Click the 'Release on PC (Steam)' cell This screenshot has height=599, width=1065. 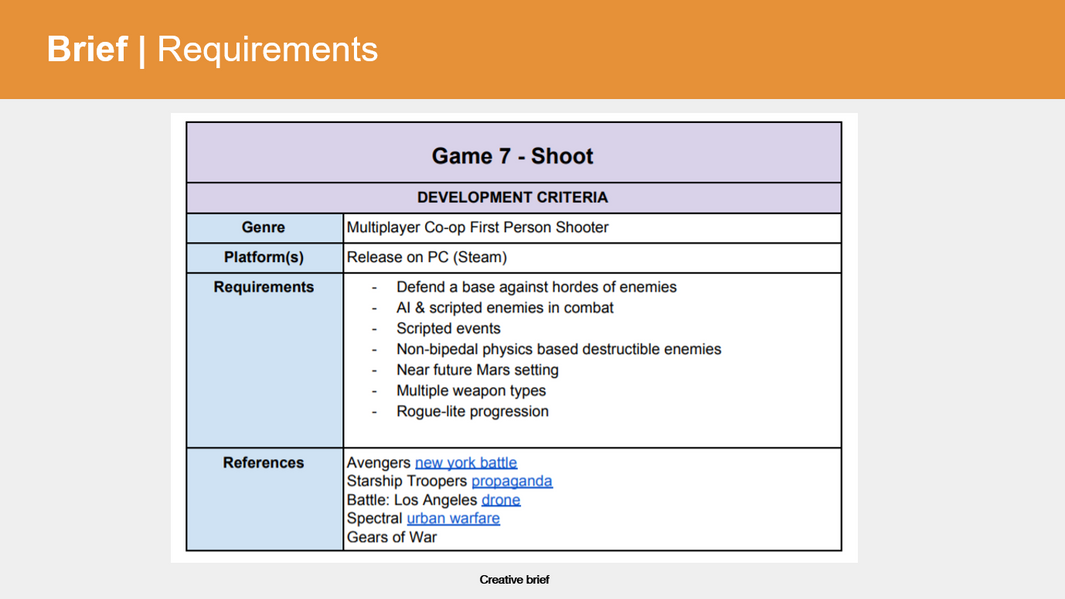point(592,257)
